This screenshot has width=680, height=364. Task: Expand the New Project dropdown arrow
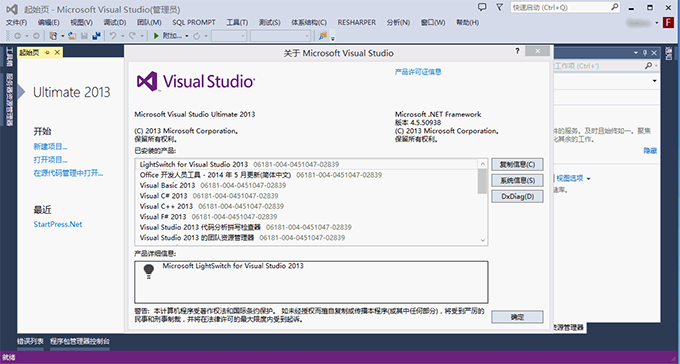tap(62, 36)
